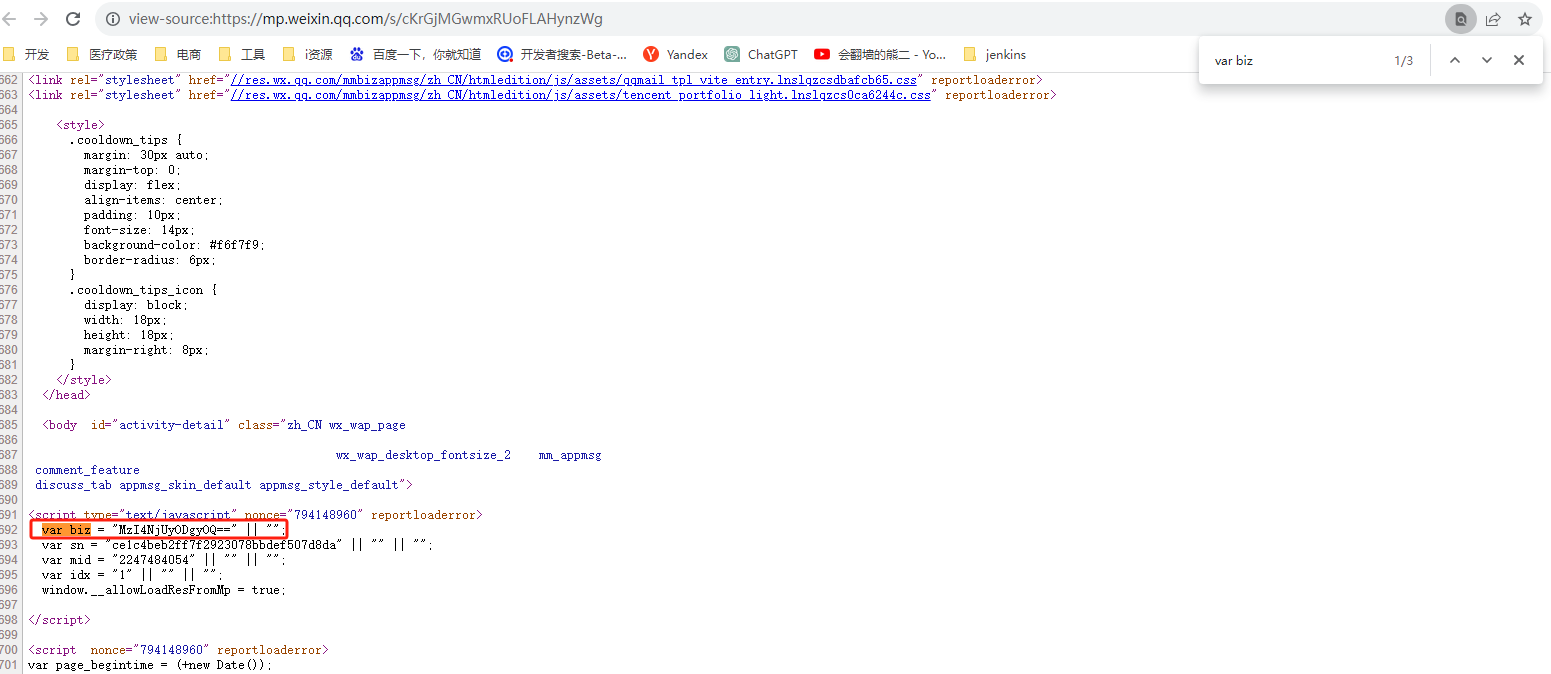
Task: Open the 医疗政策 bookmark folder
Action: click(x=102, y=55)
